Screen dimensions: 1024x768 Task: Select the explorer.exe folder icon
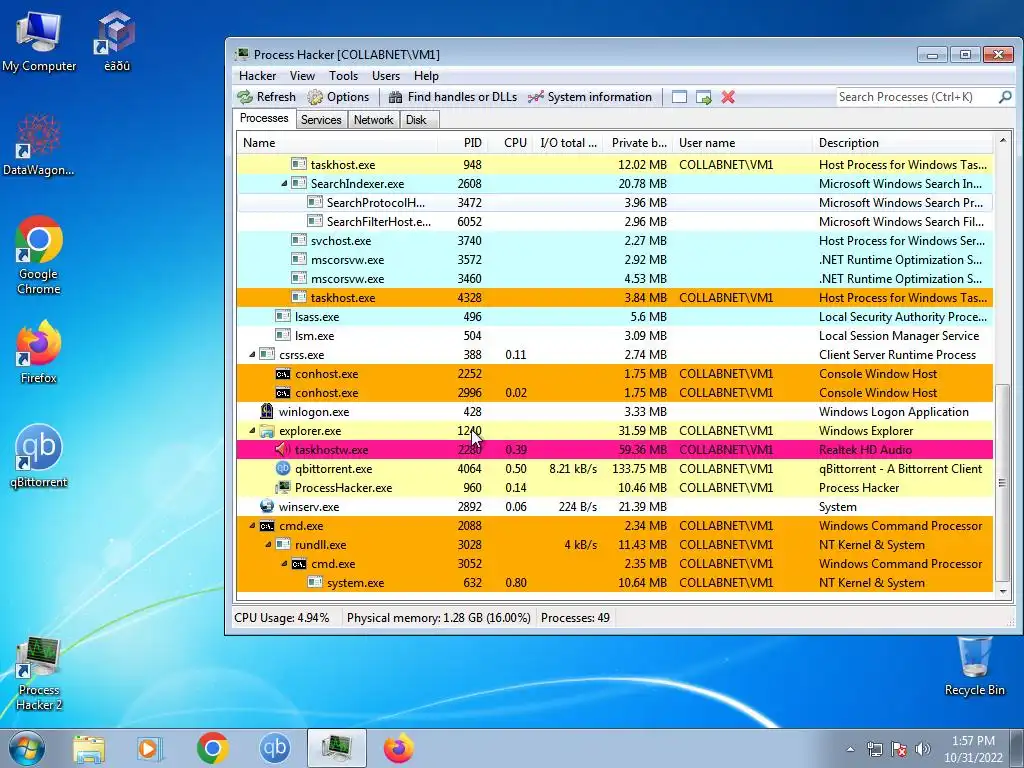266,431
